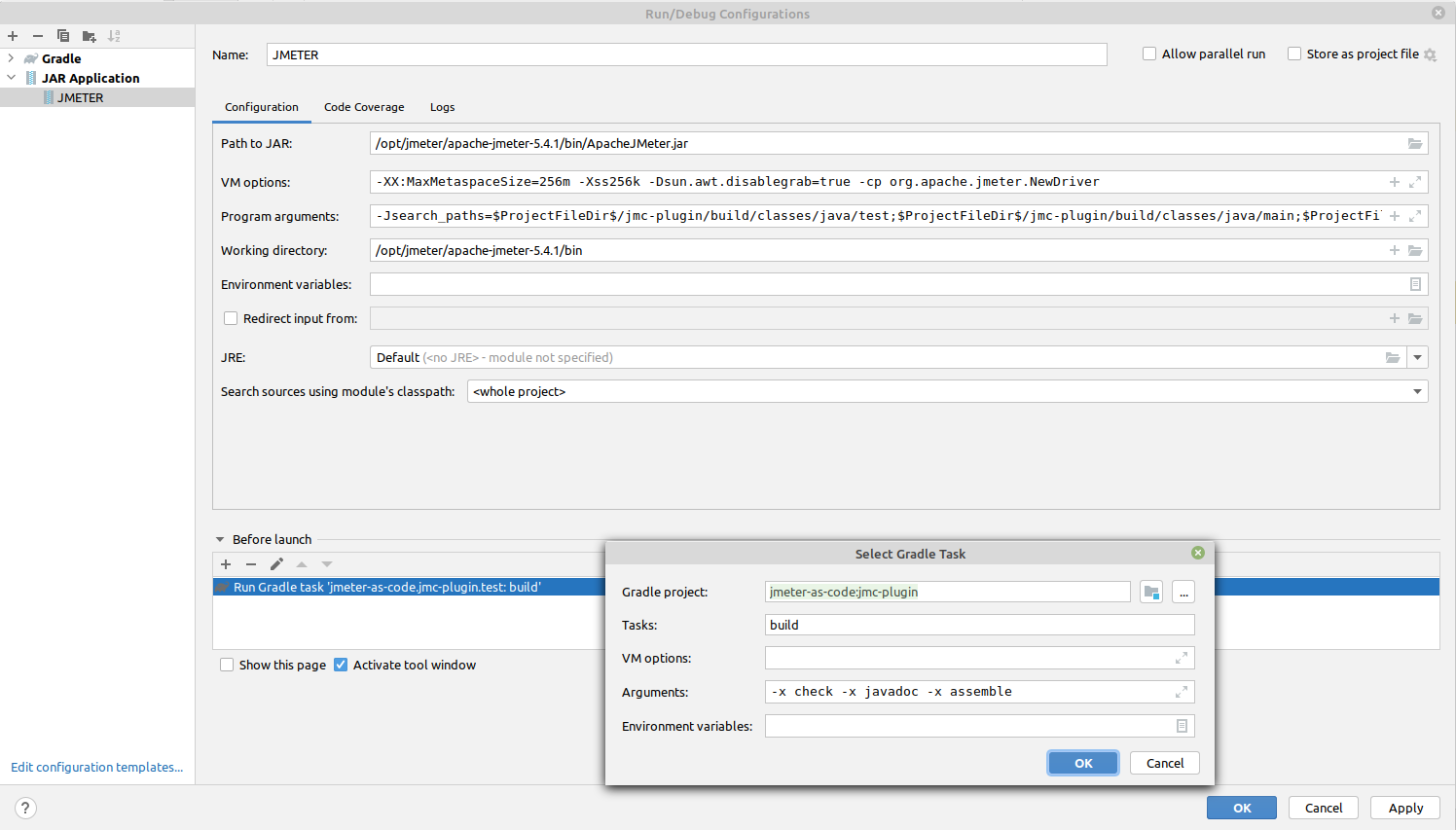Enable Allow parallel run
The height and width of the screenshot is (830, 1456).
pos(1149,54)
